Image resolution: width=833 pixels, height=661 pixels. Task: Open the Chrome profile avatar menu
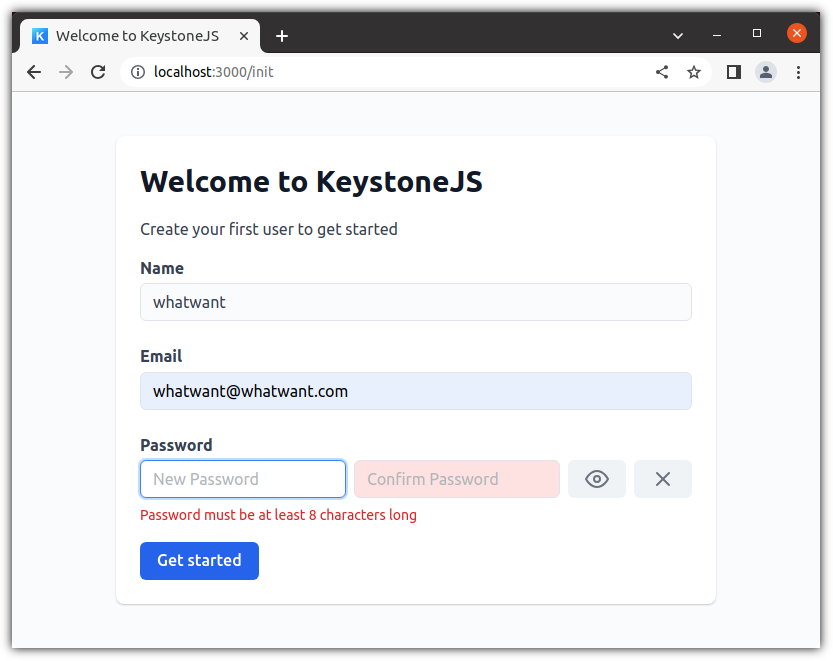766,72
